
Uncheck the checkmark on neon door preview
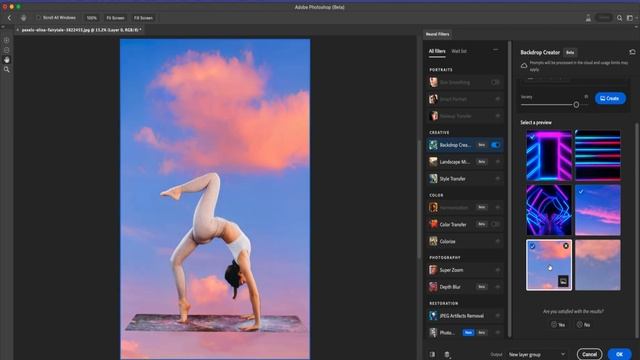532,137
